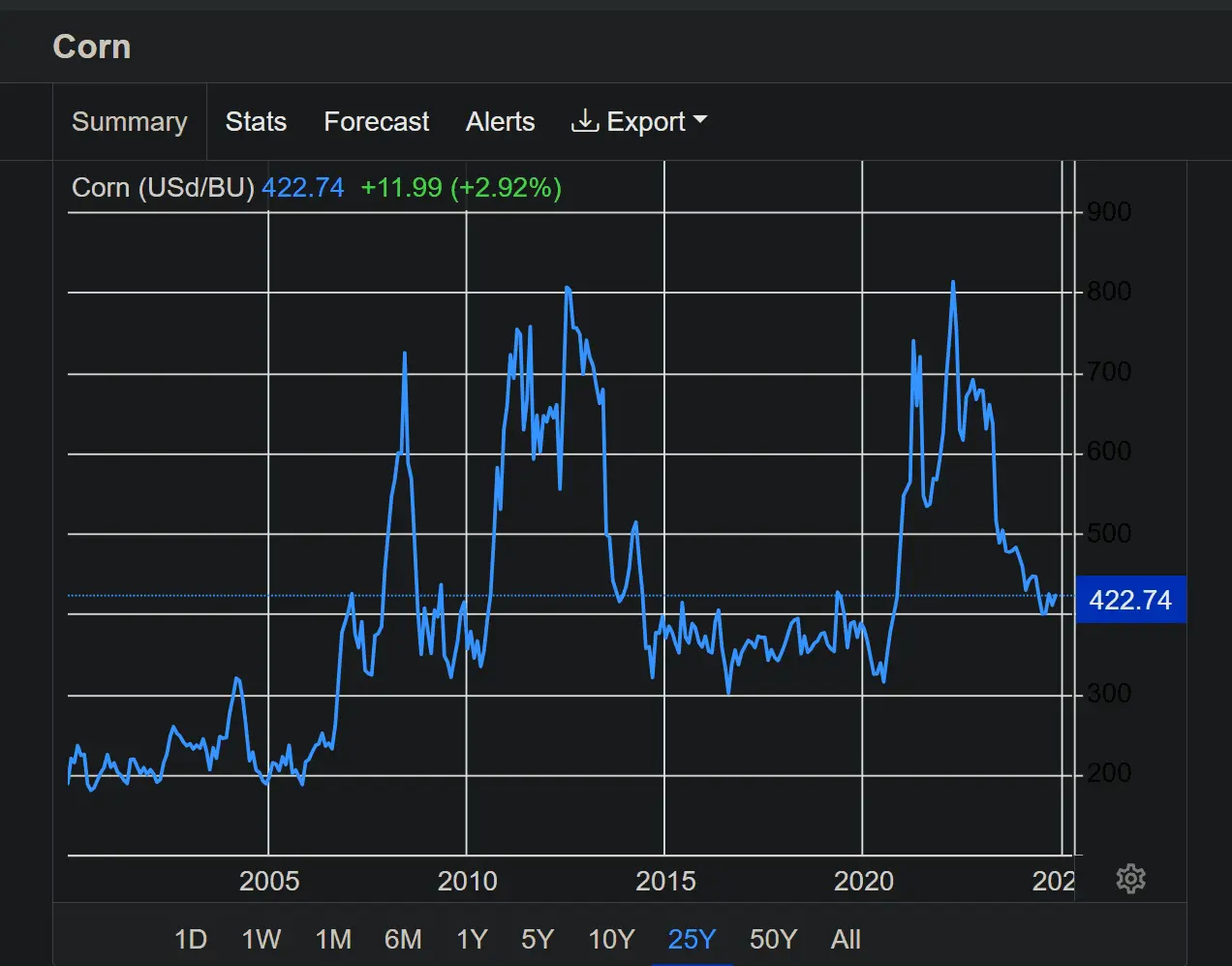Click the 422.74 current price label

pyautogui.click(x=1130, y=600)
